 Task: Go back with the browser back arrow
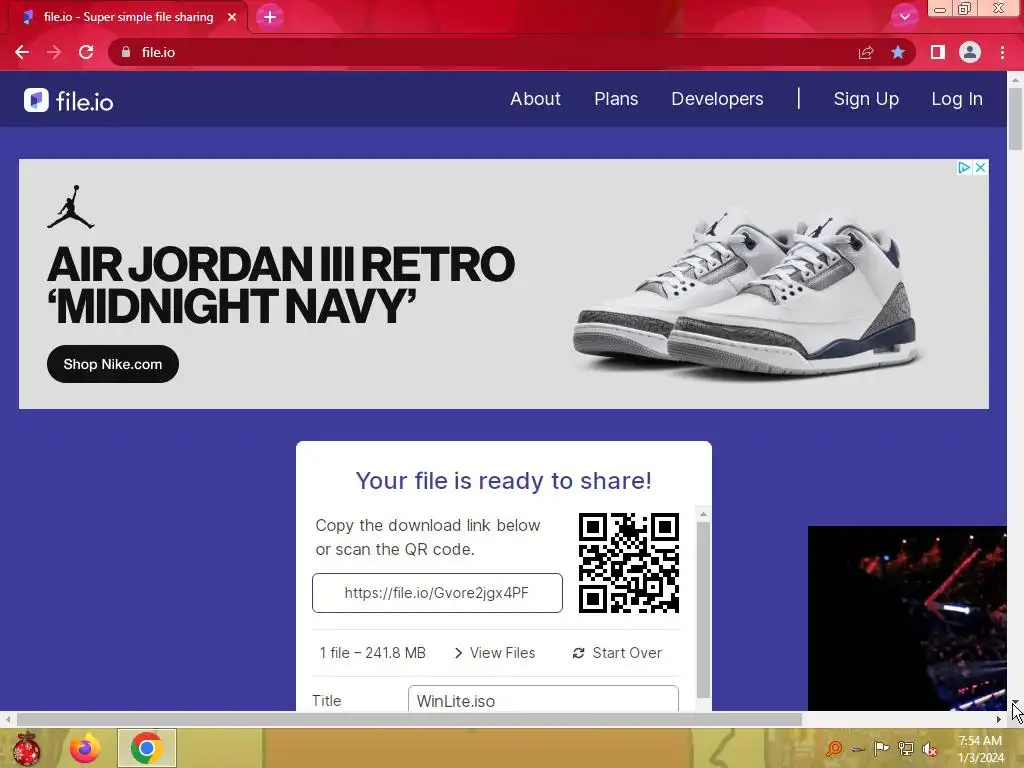pos(22,52)
